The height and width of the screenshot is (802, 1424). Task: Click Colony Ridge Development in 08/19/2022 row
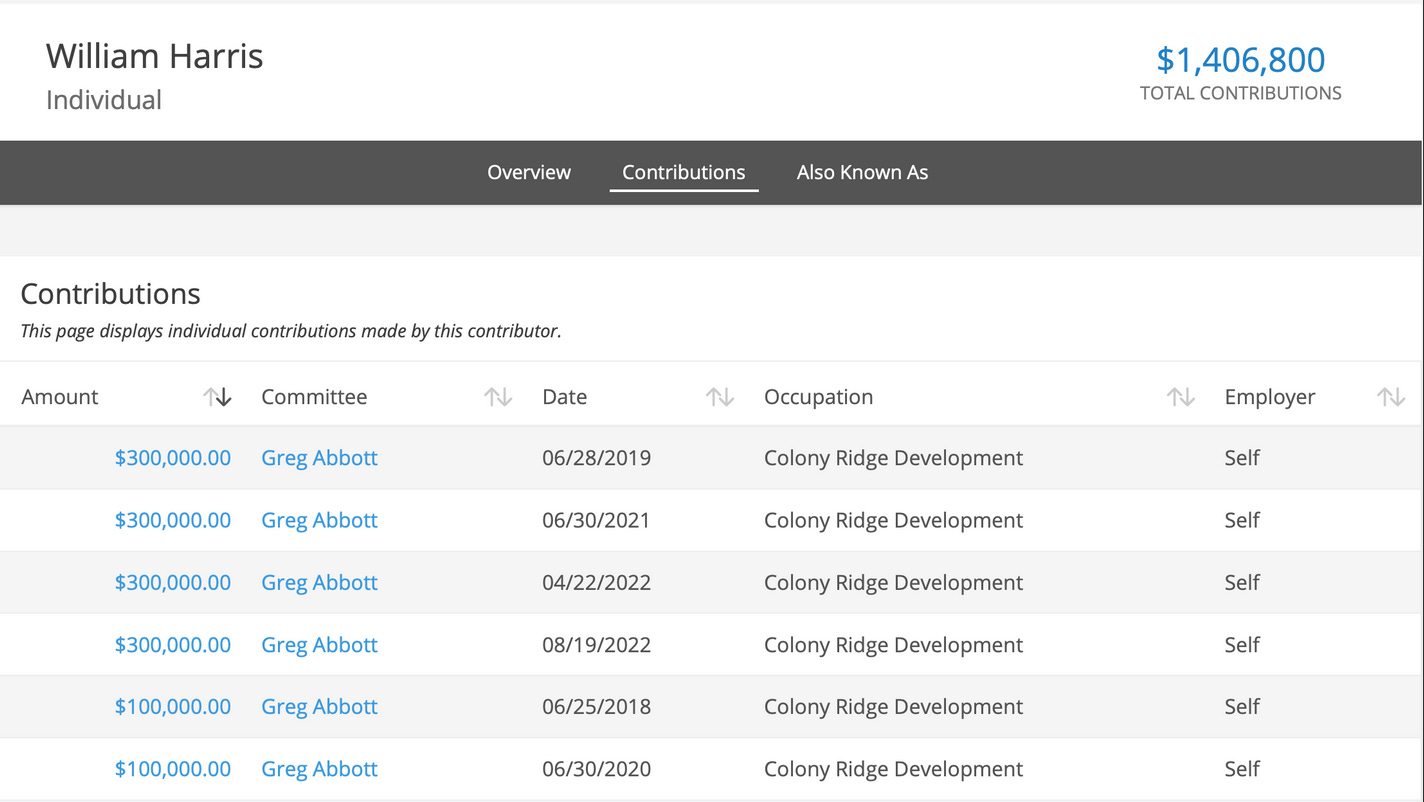click(x=894, y=645)
